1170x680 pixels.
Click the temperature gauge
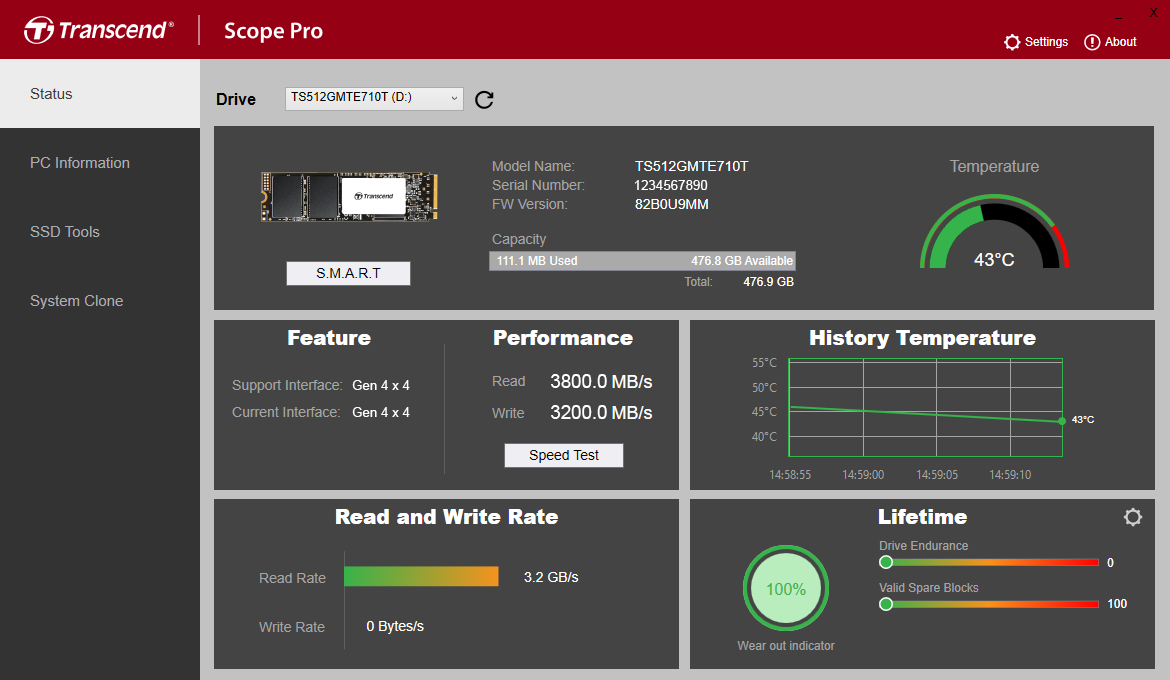point(995,231)
